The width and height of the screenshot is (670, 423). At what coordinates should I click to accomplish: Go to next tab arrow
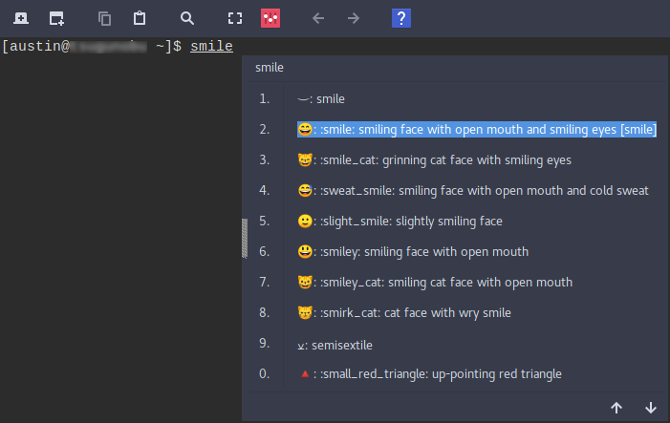click(x=353, y=18)
